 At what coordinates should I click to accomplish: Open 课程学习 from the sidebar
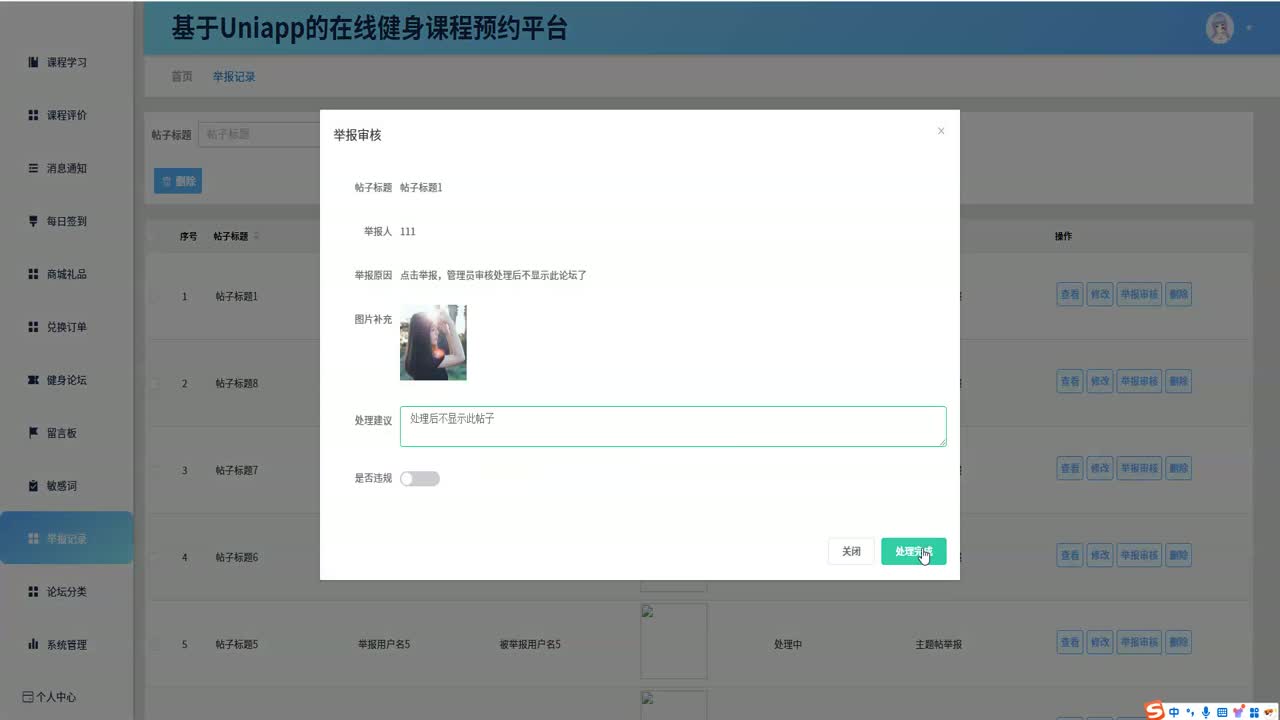(x=66, y=62)
